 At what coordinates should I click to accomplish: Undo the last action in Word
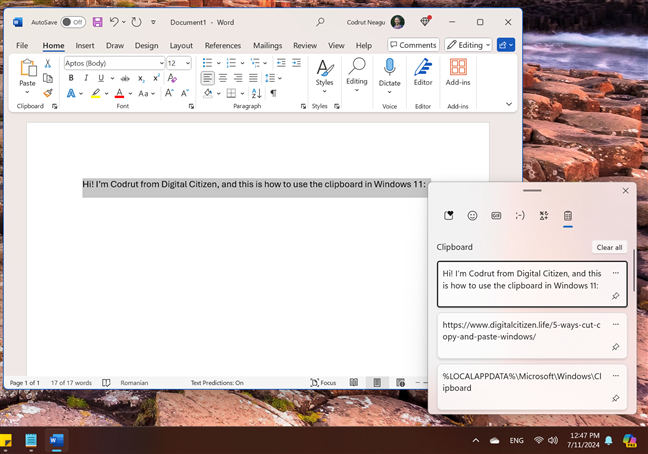pos(114,22)
